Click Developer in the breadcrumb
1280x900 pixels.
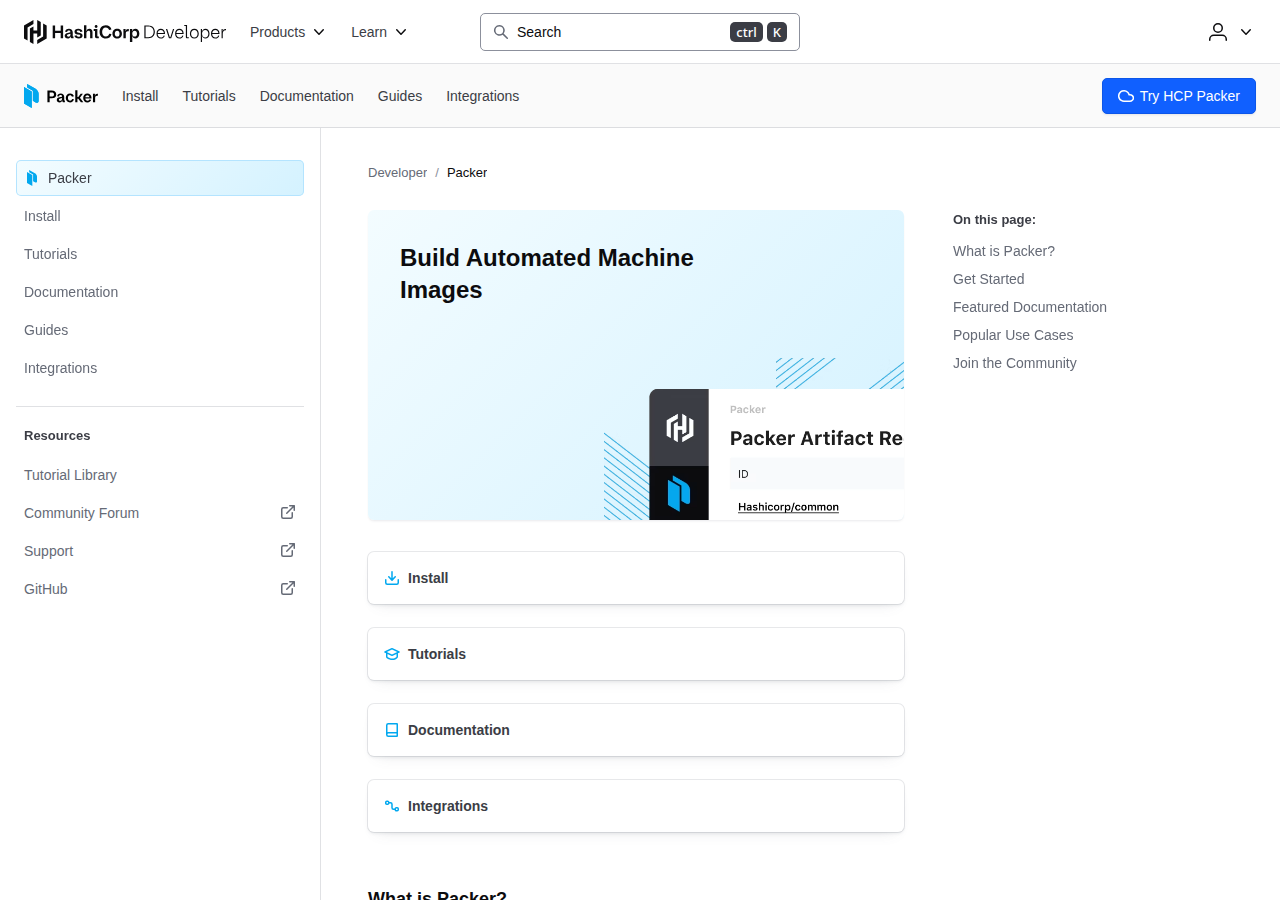[x=397, y=173]
